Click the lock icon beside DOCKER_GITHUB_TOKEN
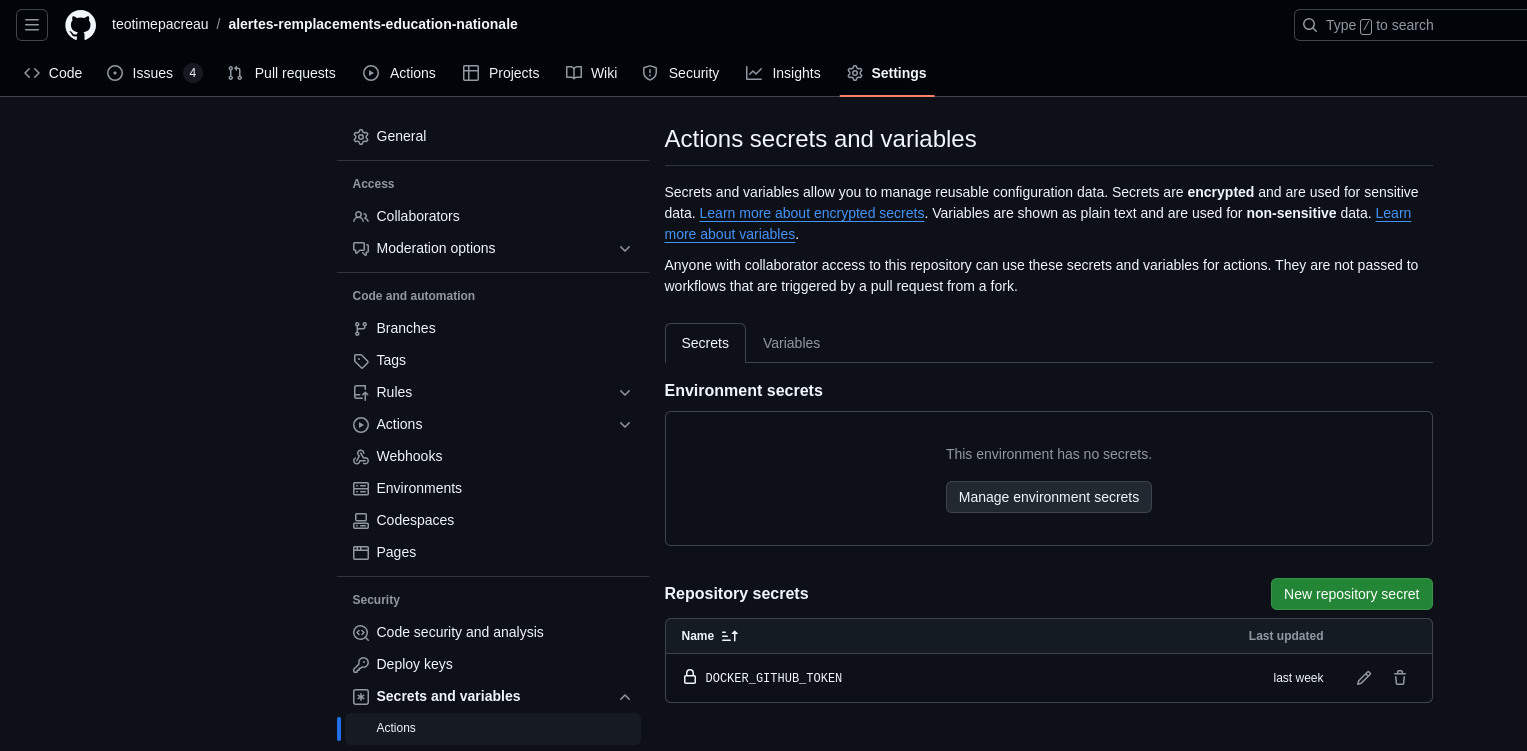Viewport: 1527px width, 751px height. pos(690,677)
